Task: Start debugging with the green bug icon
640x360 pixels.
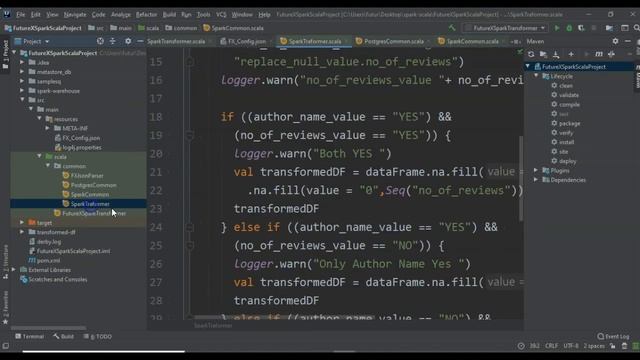Action: [569, 28]
